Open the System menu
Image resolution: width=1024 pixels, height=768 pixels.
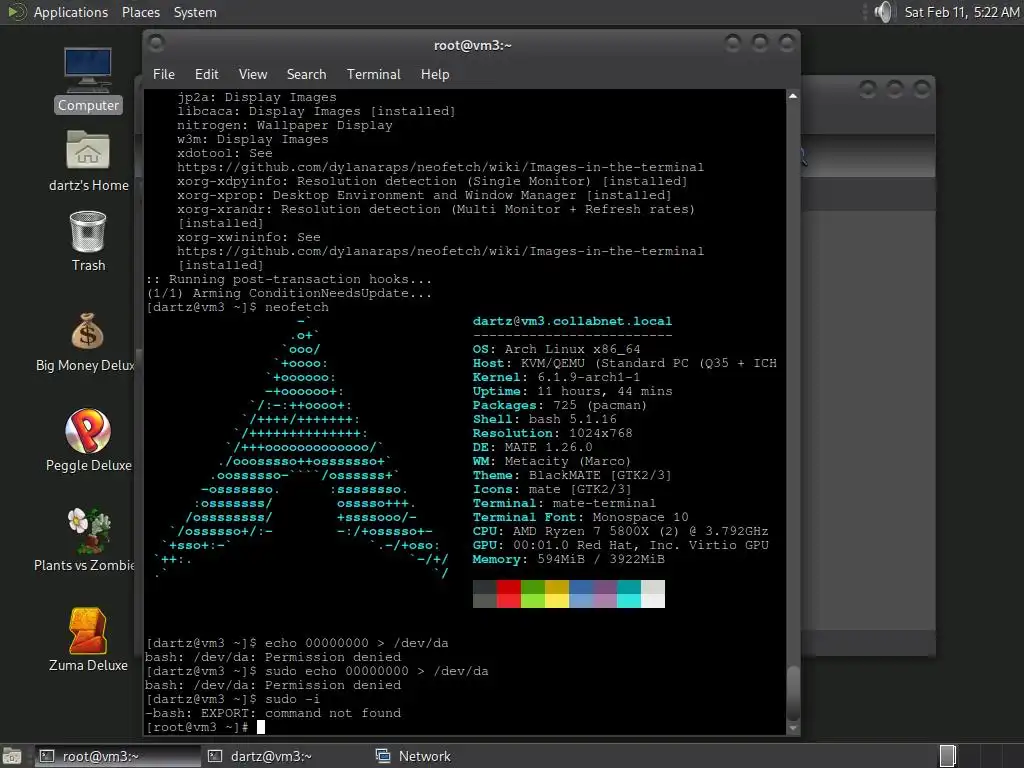pos(195,12)
